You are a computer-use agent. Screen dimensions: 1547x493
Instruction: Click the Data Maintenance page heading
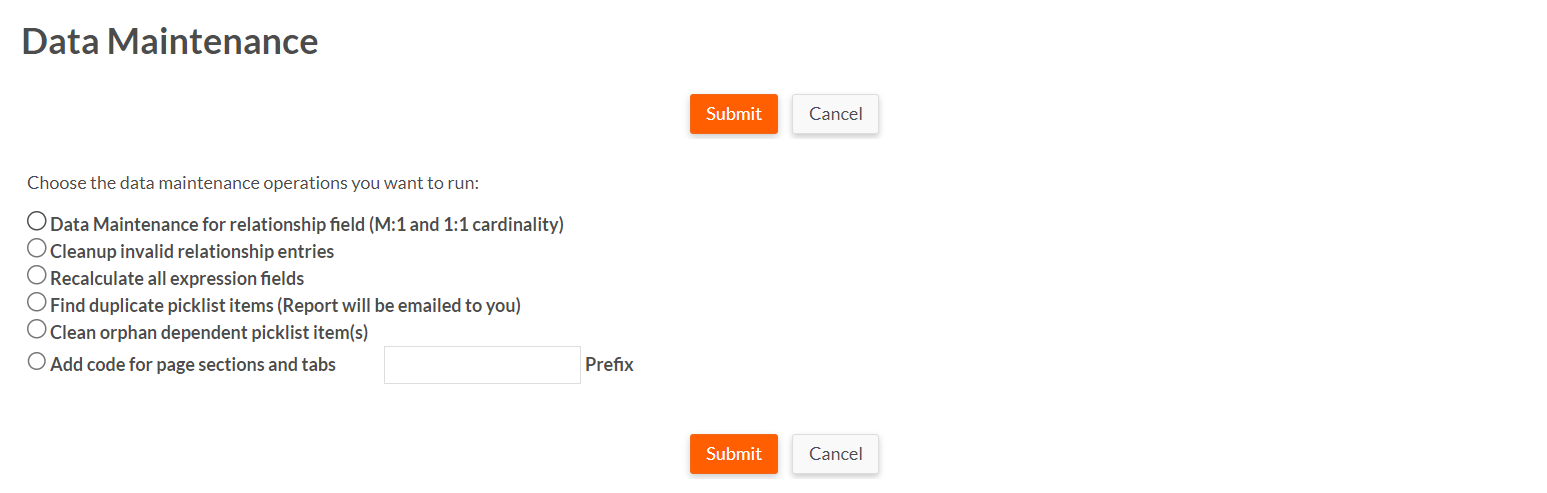[x=170, y=42]
